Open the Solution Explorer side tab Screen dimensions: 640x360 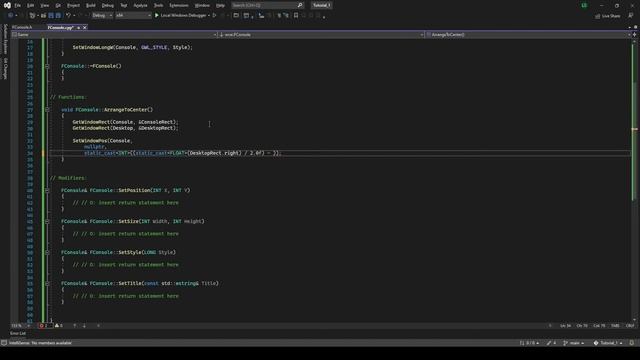[5, 39]
